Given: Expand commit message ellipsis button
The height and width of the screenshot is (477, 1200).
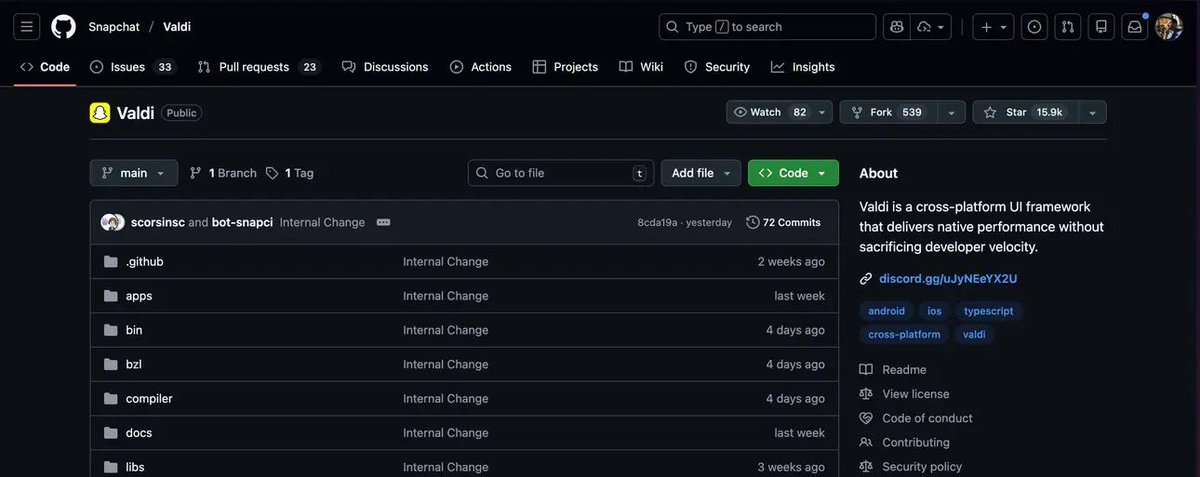Looking at the screenshot, I should 383,222.
